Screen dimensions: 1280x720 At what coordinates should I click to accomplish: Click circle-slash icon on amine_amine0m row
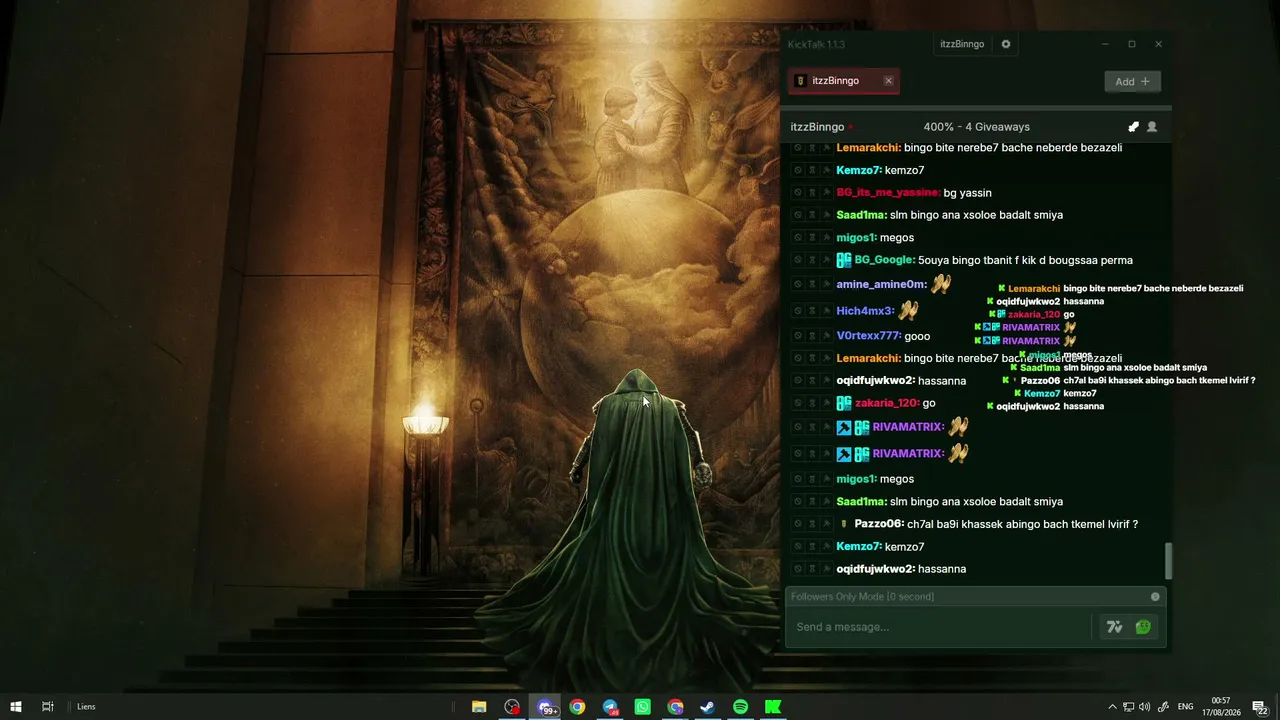point(798,285)
